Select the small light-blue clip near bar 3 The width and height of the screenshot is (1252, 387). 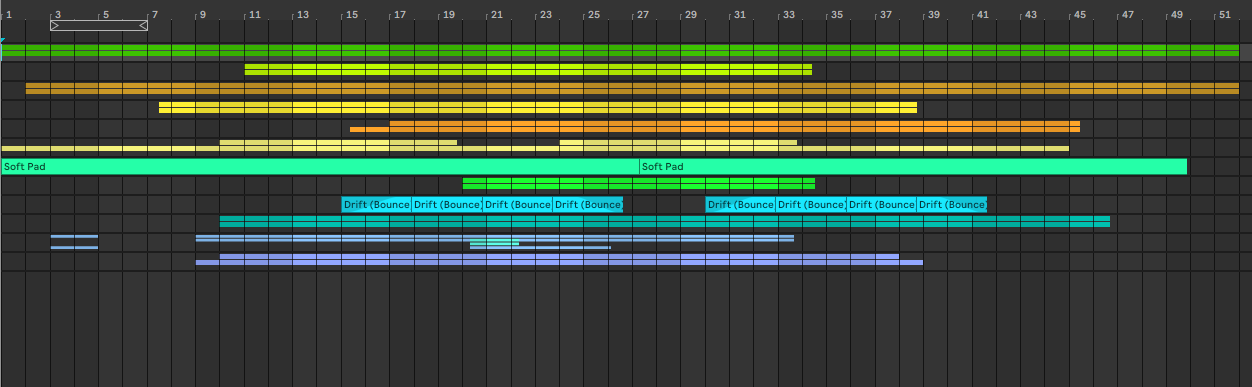coord(74,242)
